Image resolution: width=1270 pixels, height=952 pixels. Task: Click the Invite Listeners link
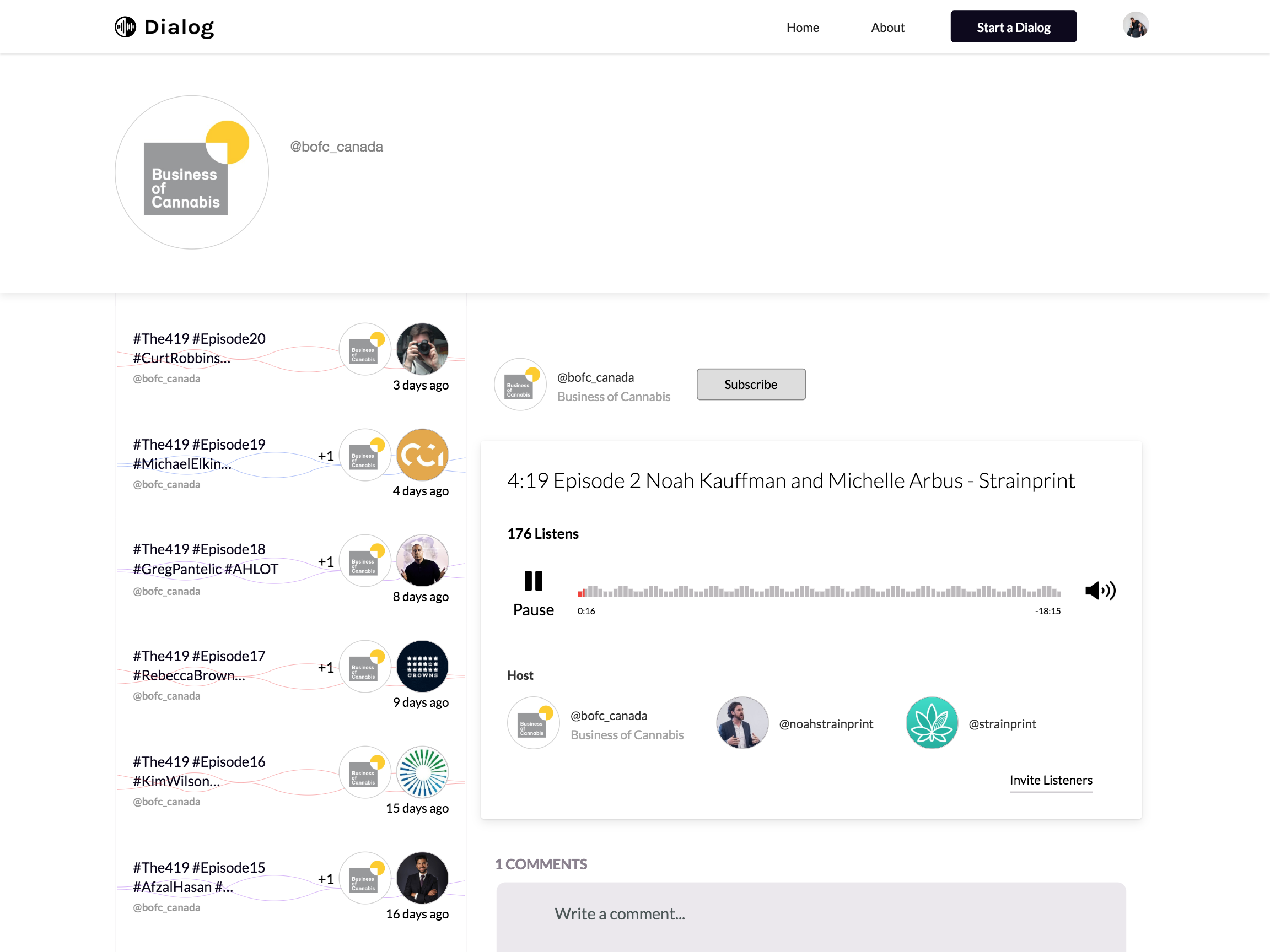[1050, 781]
